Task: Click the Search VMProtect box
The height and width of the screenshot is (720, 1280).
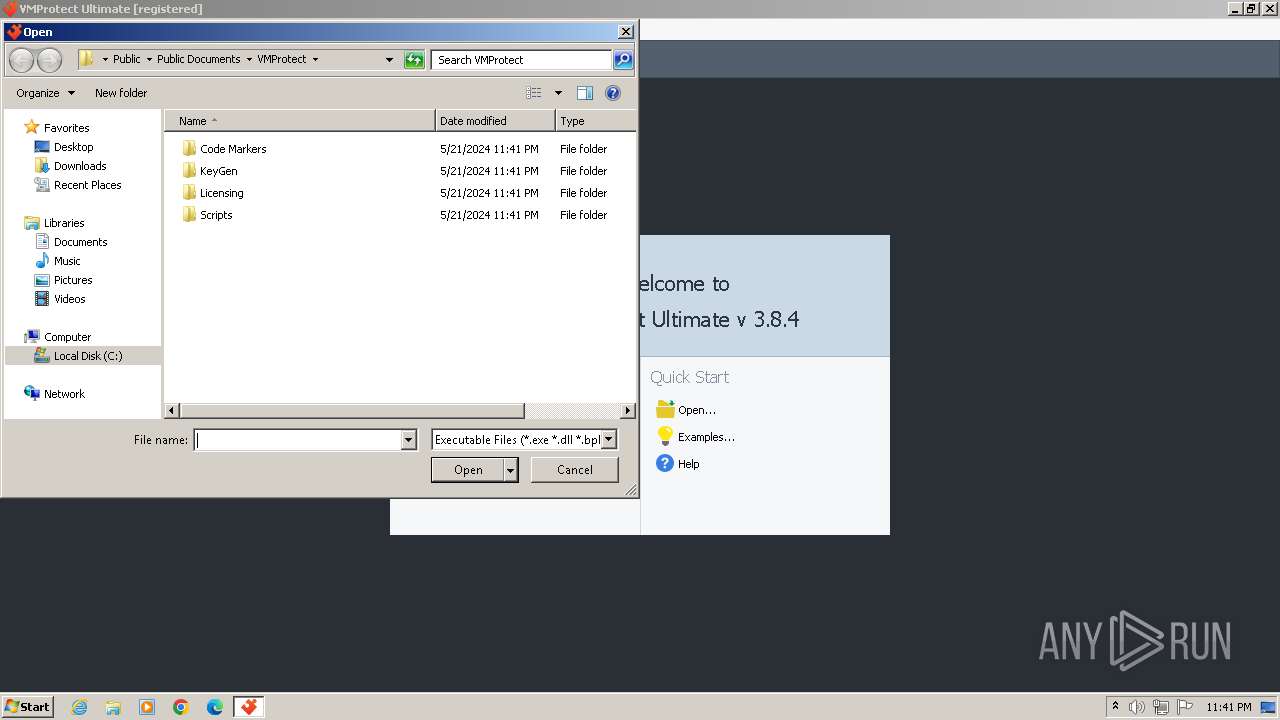Action: (x=522, y=60)
